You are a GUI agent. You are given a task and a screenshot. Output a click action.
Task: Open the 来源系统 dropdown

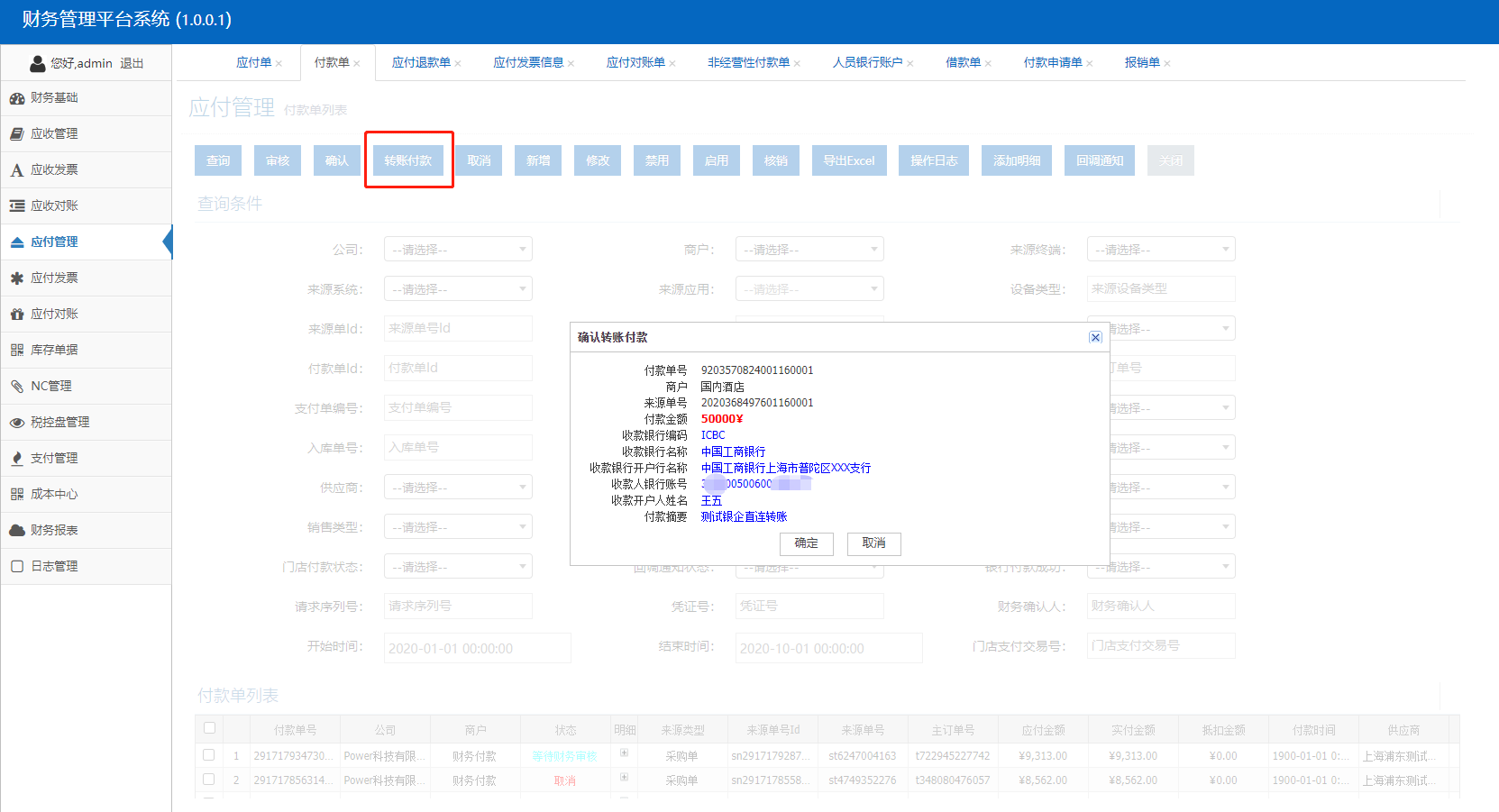click(458, 289)
